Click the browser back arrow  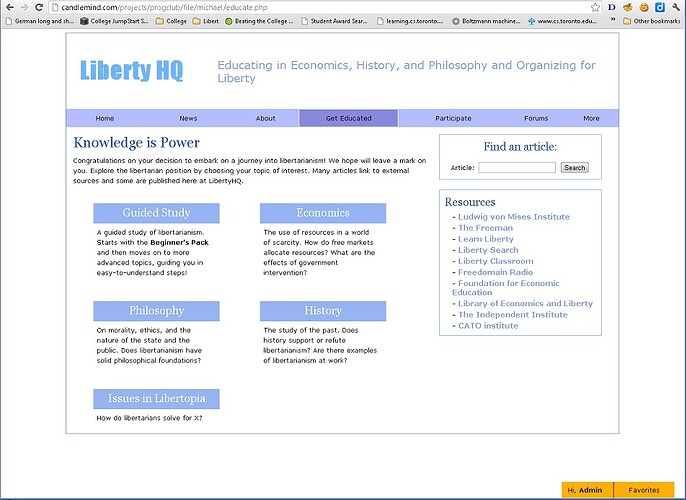pyautogui.click(x=9, y=7)
